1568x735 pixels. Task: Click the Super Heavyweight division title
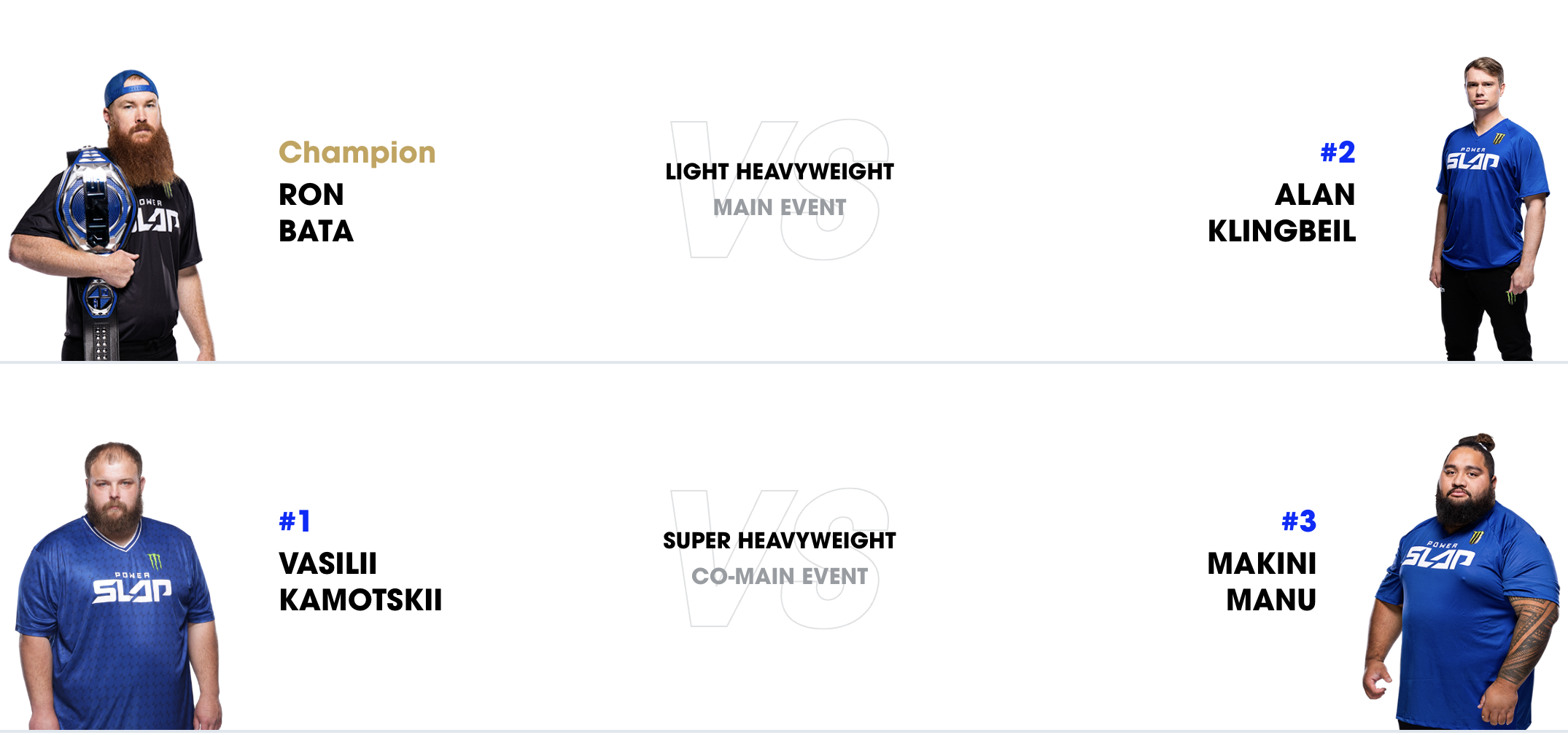[x=780, y=541]
